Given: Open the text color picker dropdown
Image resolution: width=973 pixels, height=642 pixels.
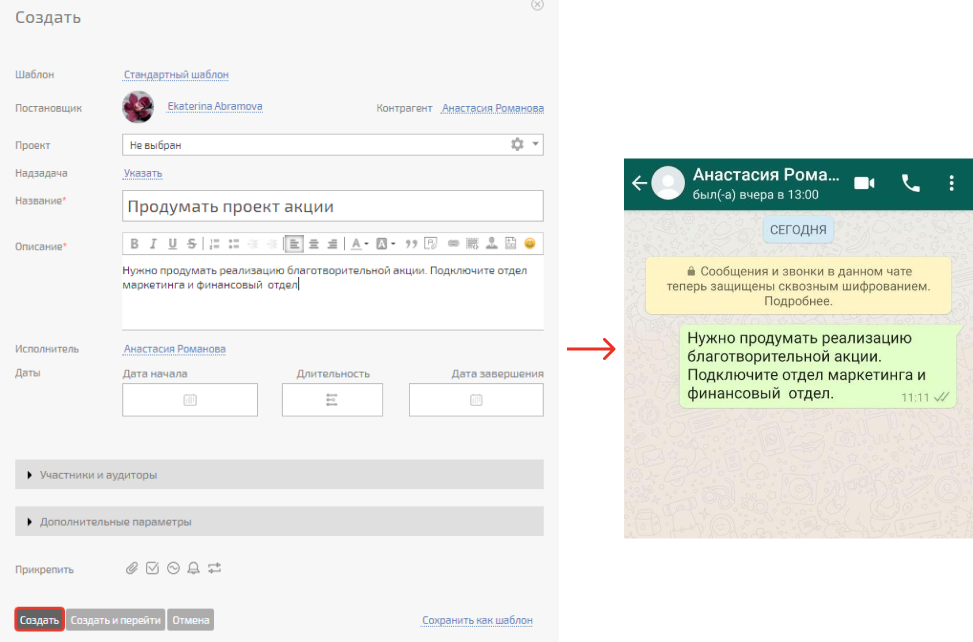Looking at the screenshot, I should (x=359, y=243).
